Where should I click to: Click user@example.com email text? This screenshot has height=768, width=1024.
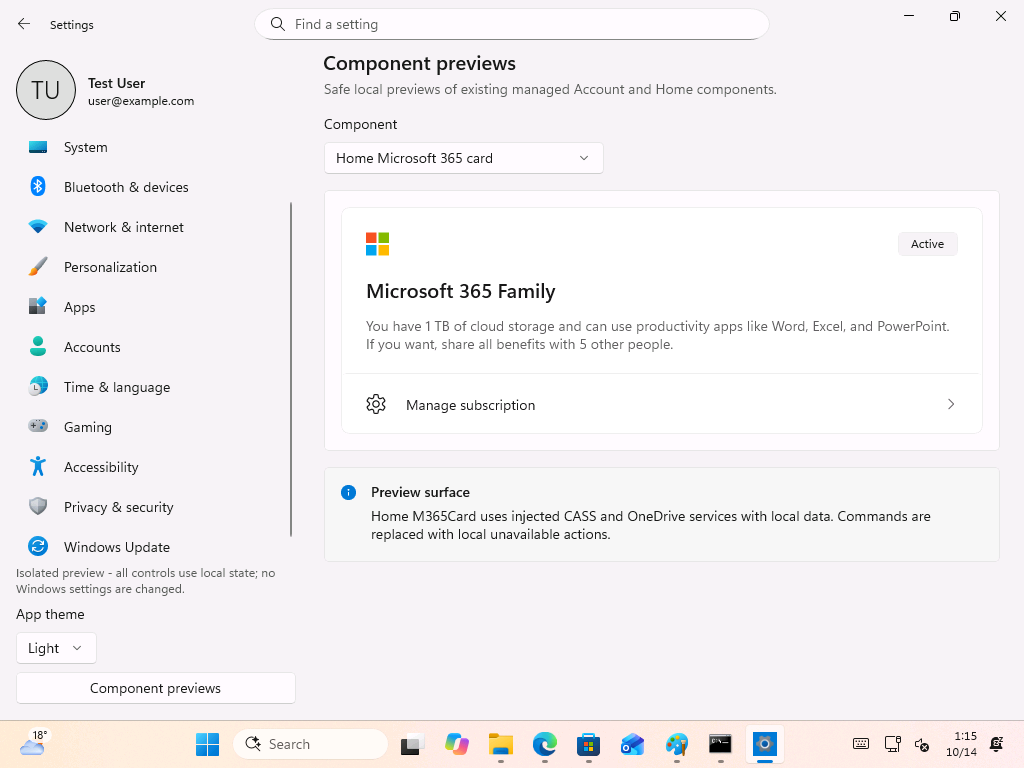pos(141,101)
